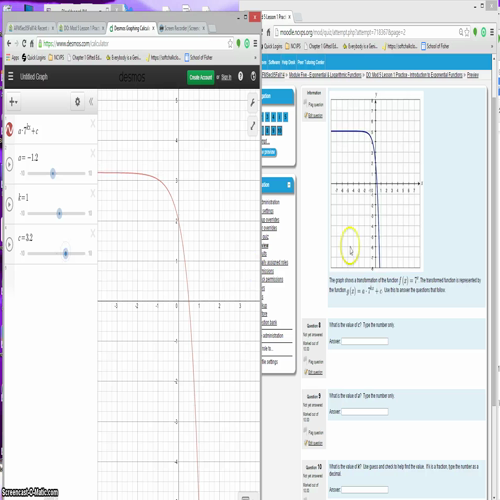Click the Desmos help question mark icon
Image resolution: width=500 pixels, height=500 pixels.
click(240, 77)
